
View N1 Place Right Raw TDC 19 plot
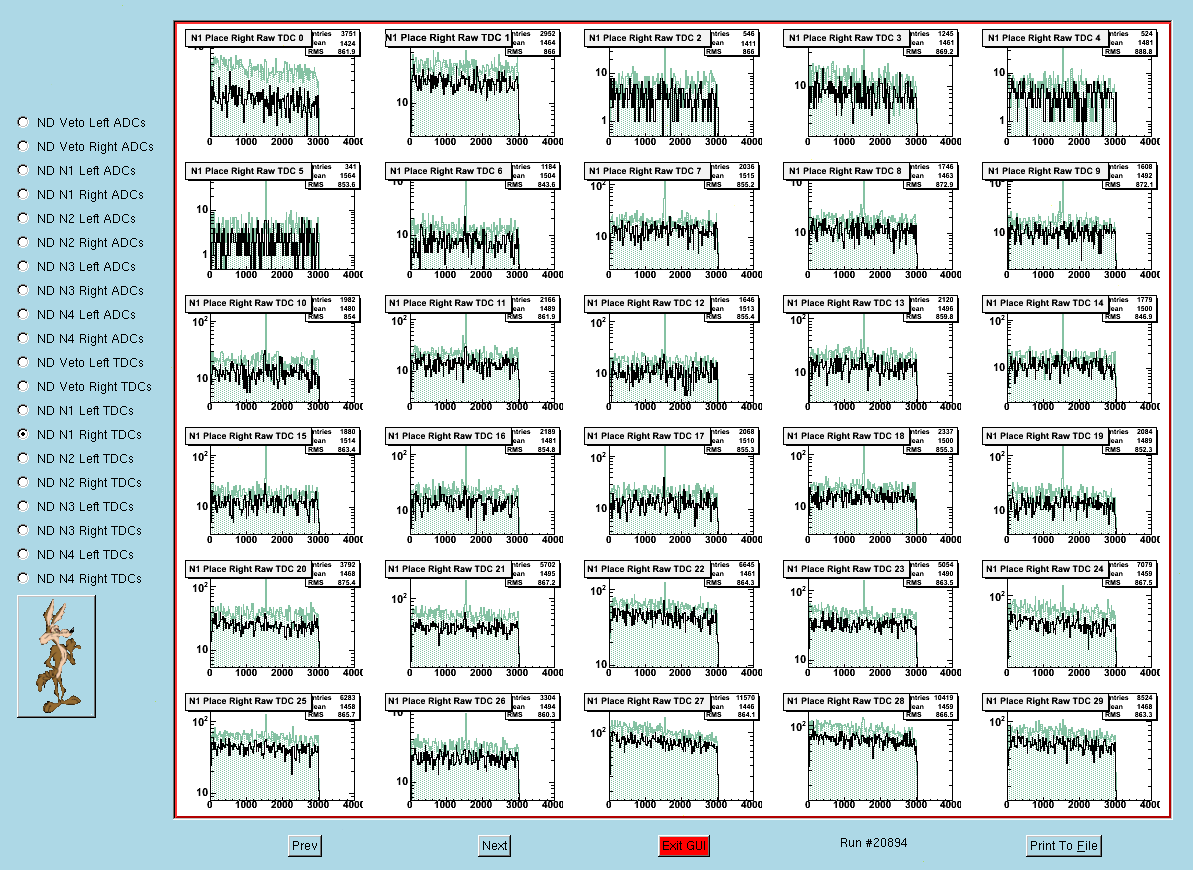pyautogui.click(x=1071, y=486)
